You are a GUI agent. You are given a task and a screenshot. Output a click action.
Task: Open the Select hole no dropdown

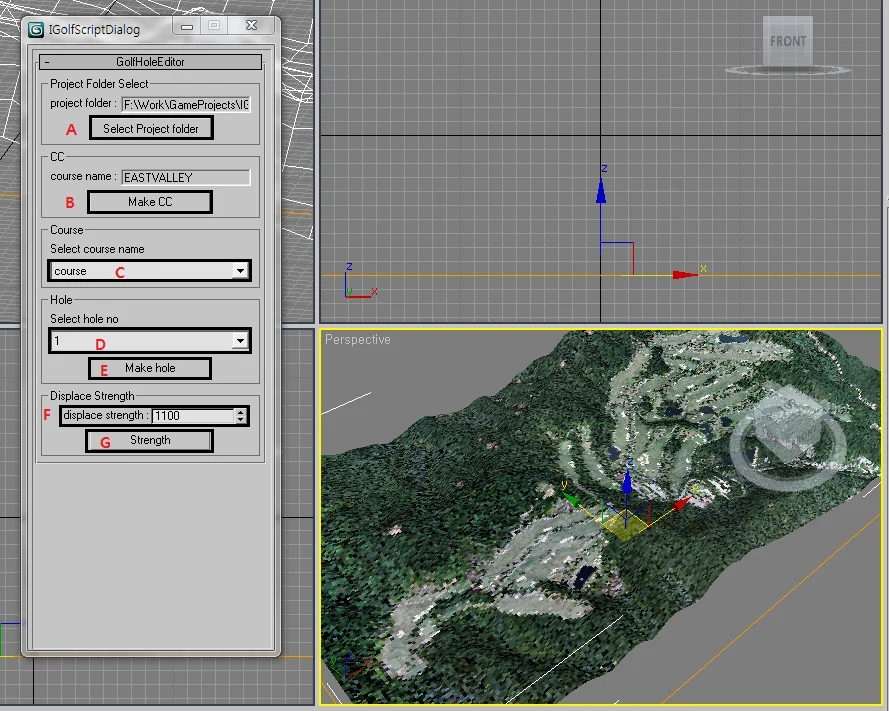(x=240, y=341)
